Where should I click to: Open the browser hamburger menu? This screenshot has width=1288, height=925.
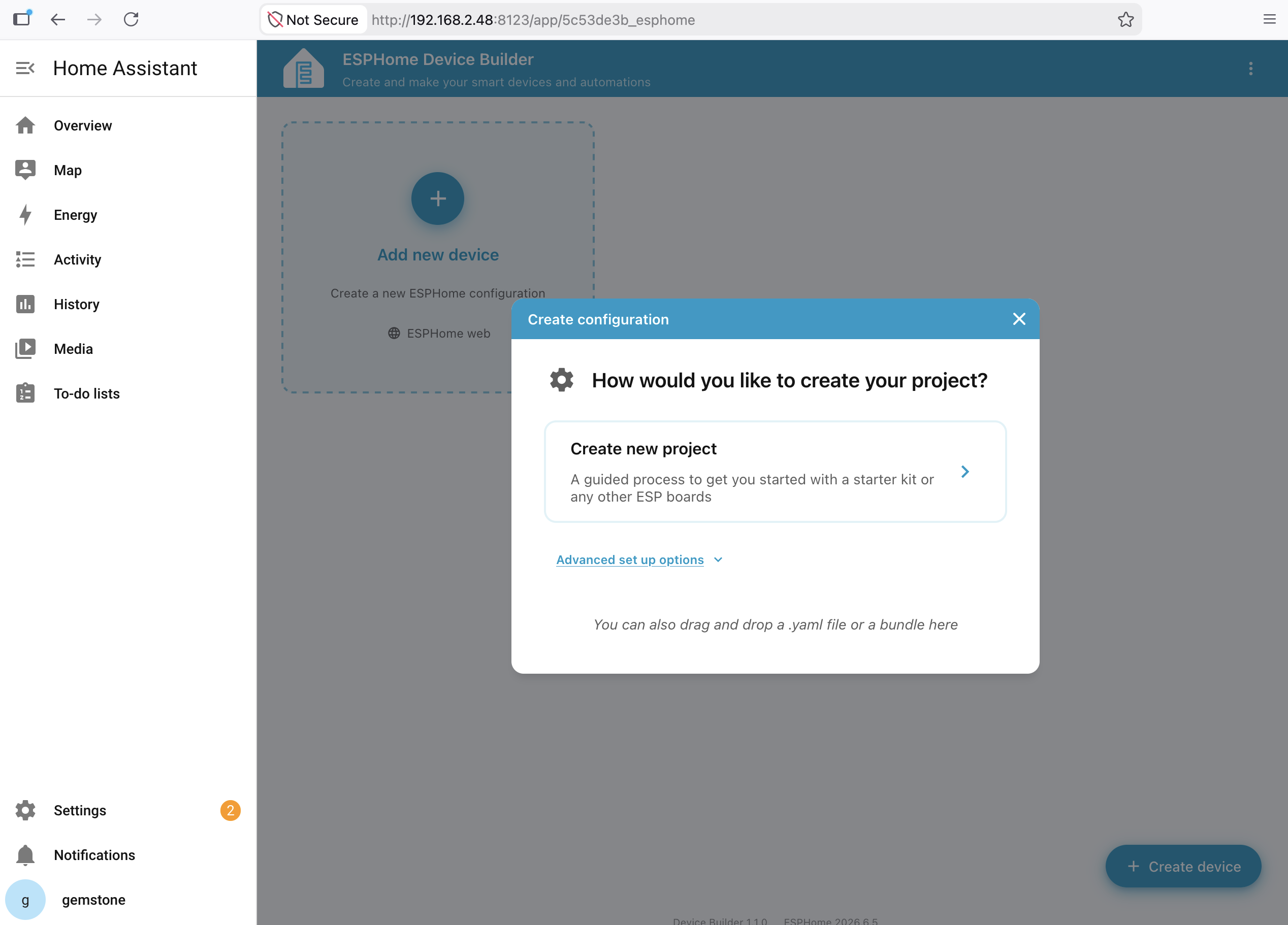pos(1269,20)
